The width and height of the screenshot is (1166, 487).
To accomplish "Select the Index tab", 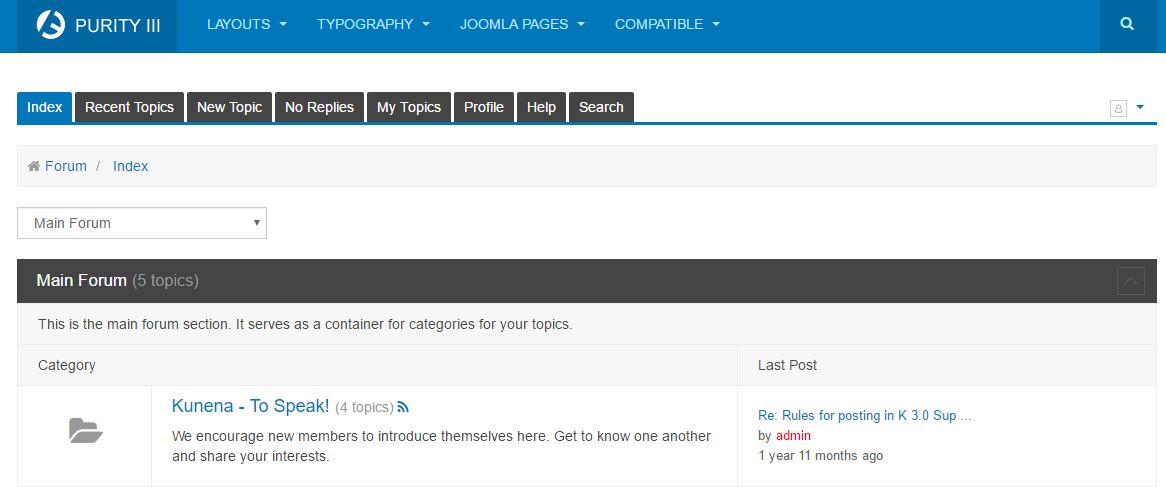I will click(x=45, y=107).
